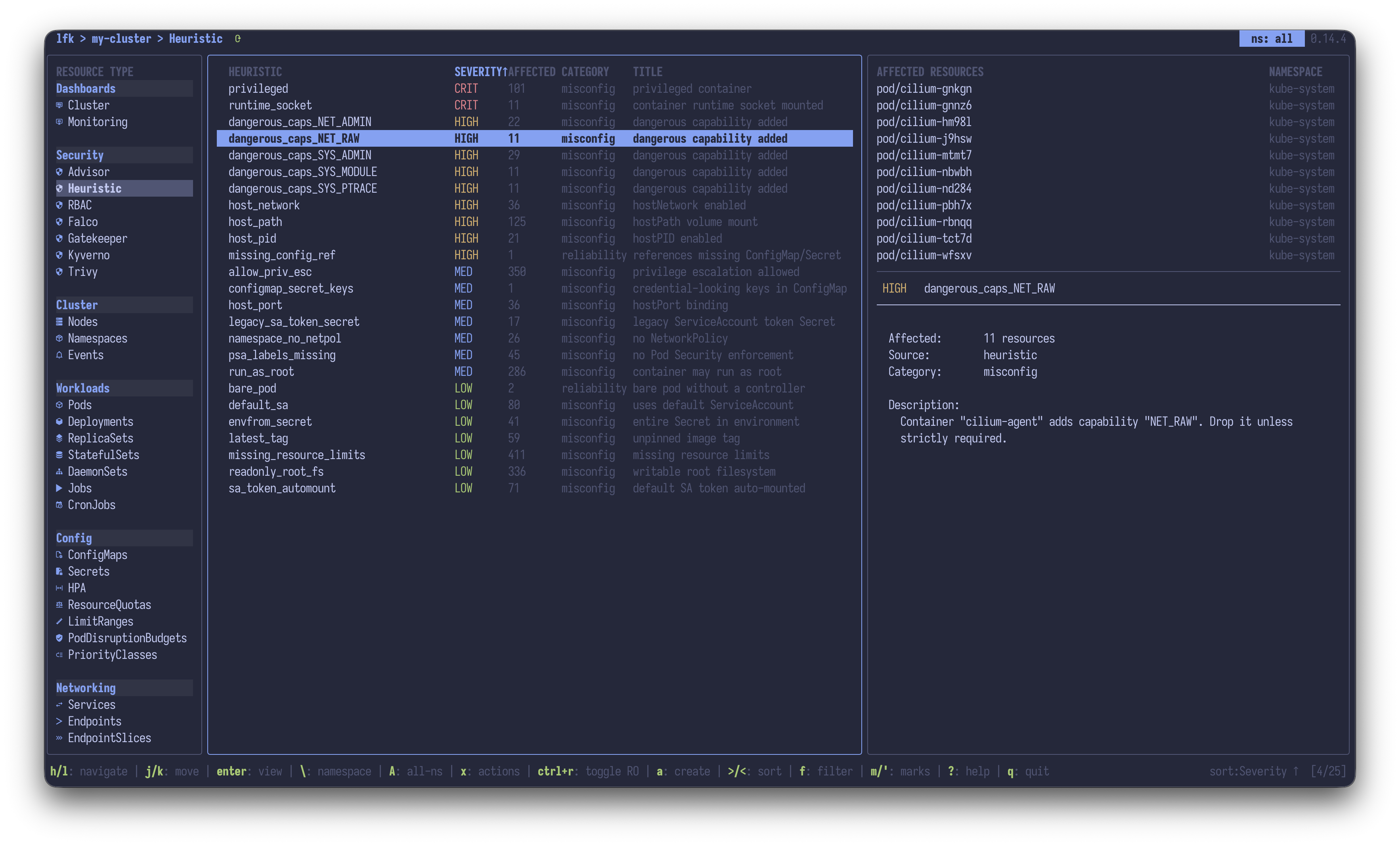The width and height of the screenshot is (1400, 846).
Task: Click the Advisor shield icon
Action: coord(59,172)
